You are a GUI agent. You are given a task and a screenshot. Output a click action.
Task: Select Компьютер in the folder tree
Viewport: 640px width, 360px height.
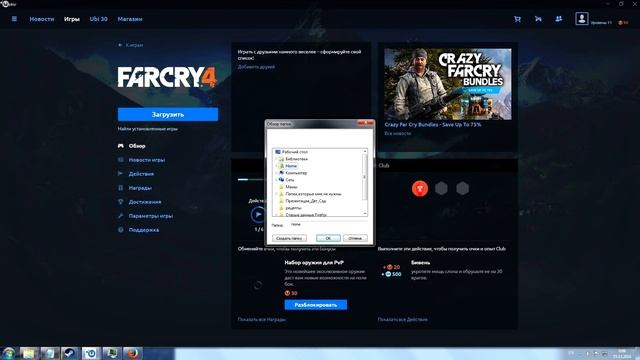[x=296, y=173]
